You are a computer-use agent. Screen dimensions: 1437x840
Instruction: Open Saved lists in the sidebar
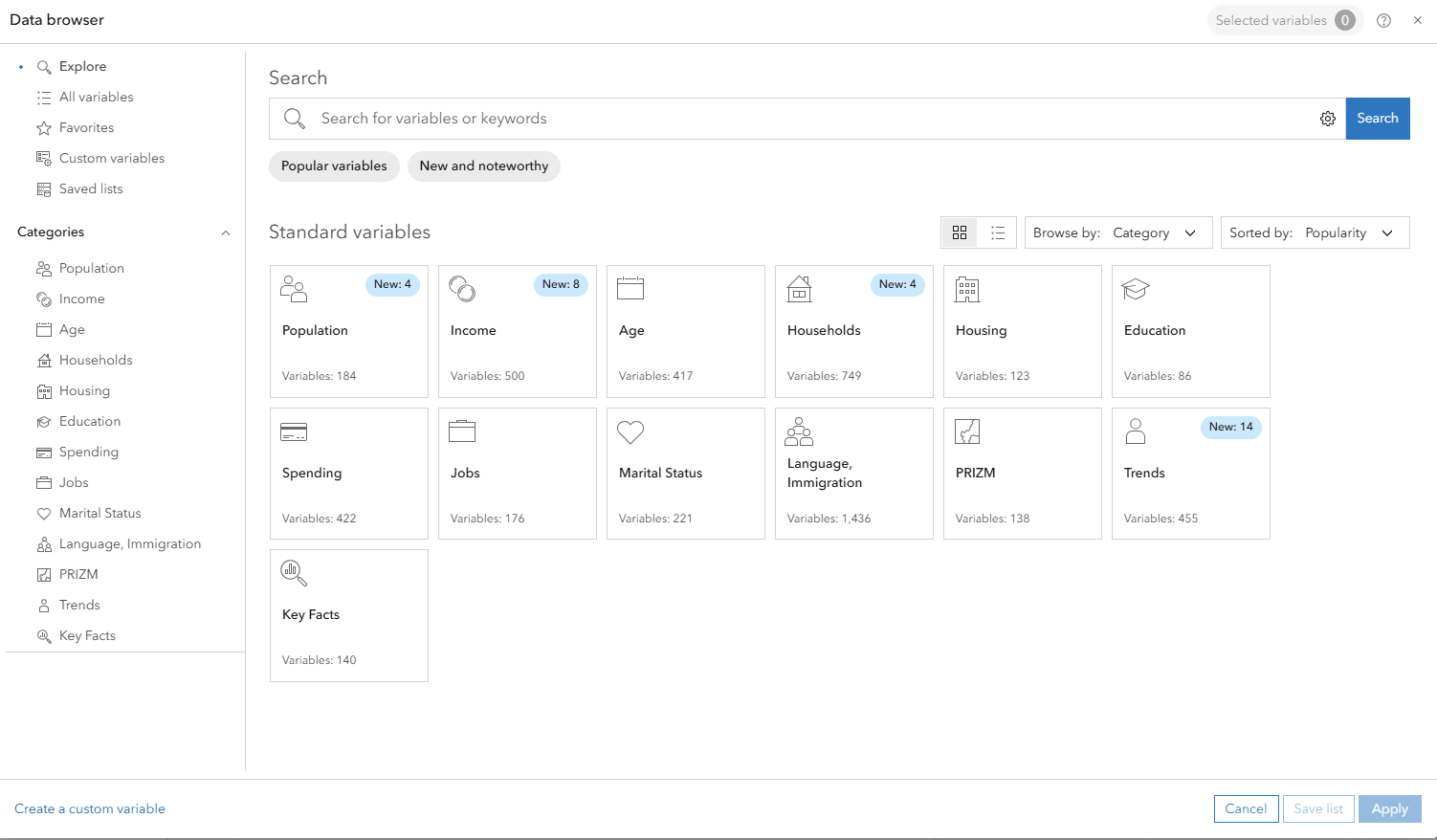coord(91,189)
